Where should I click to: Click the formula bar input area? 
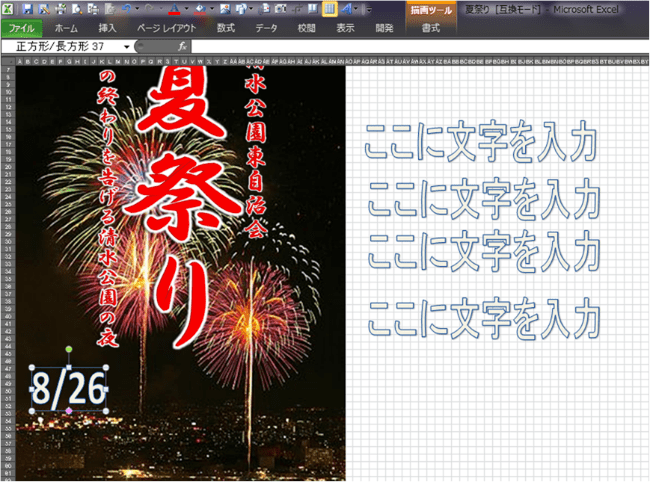point(420,46)
